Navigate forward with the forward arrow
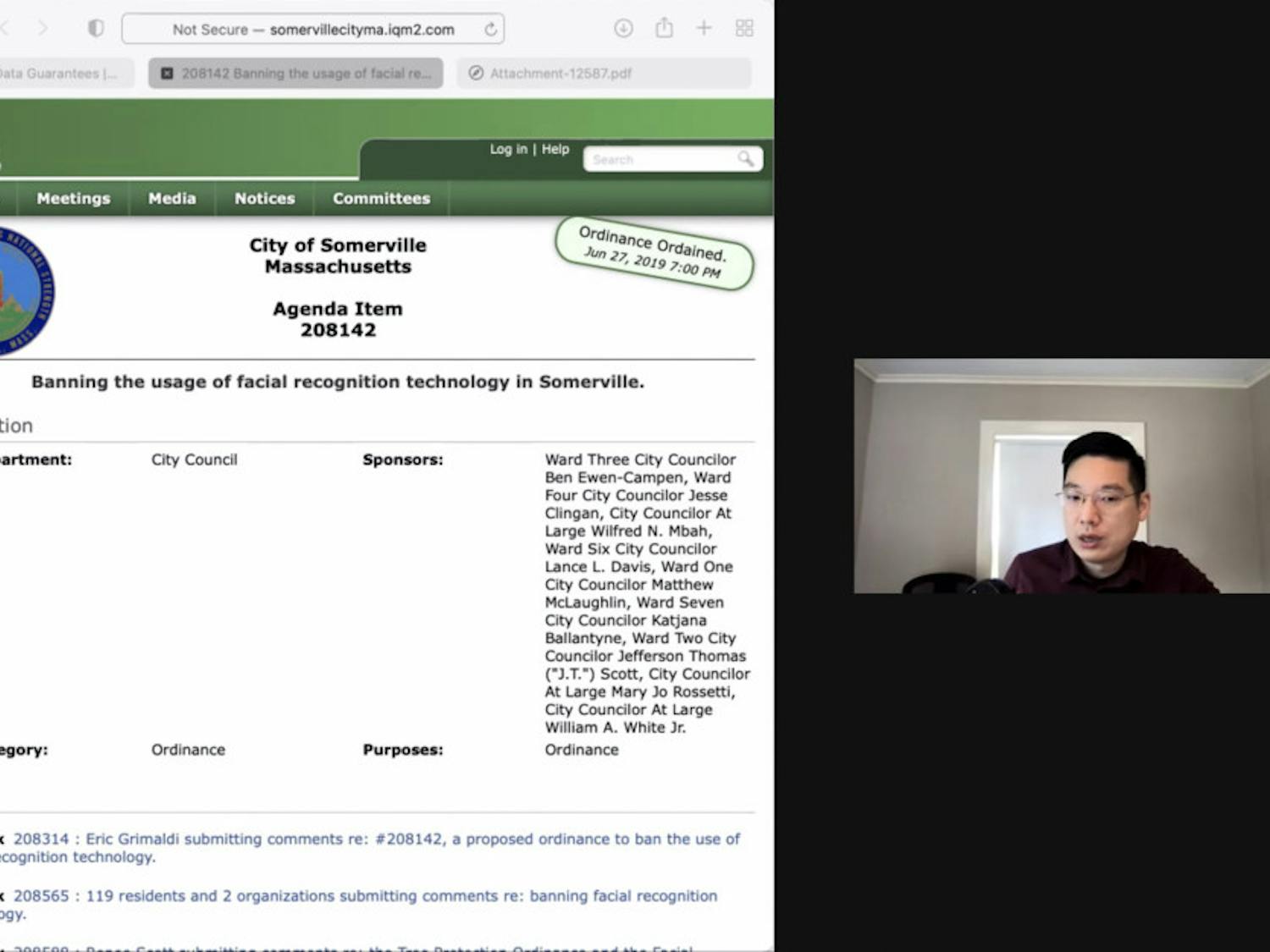The height and width of the screenshot is (952, 1270). 43,28
